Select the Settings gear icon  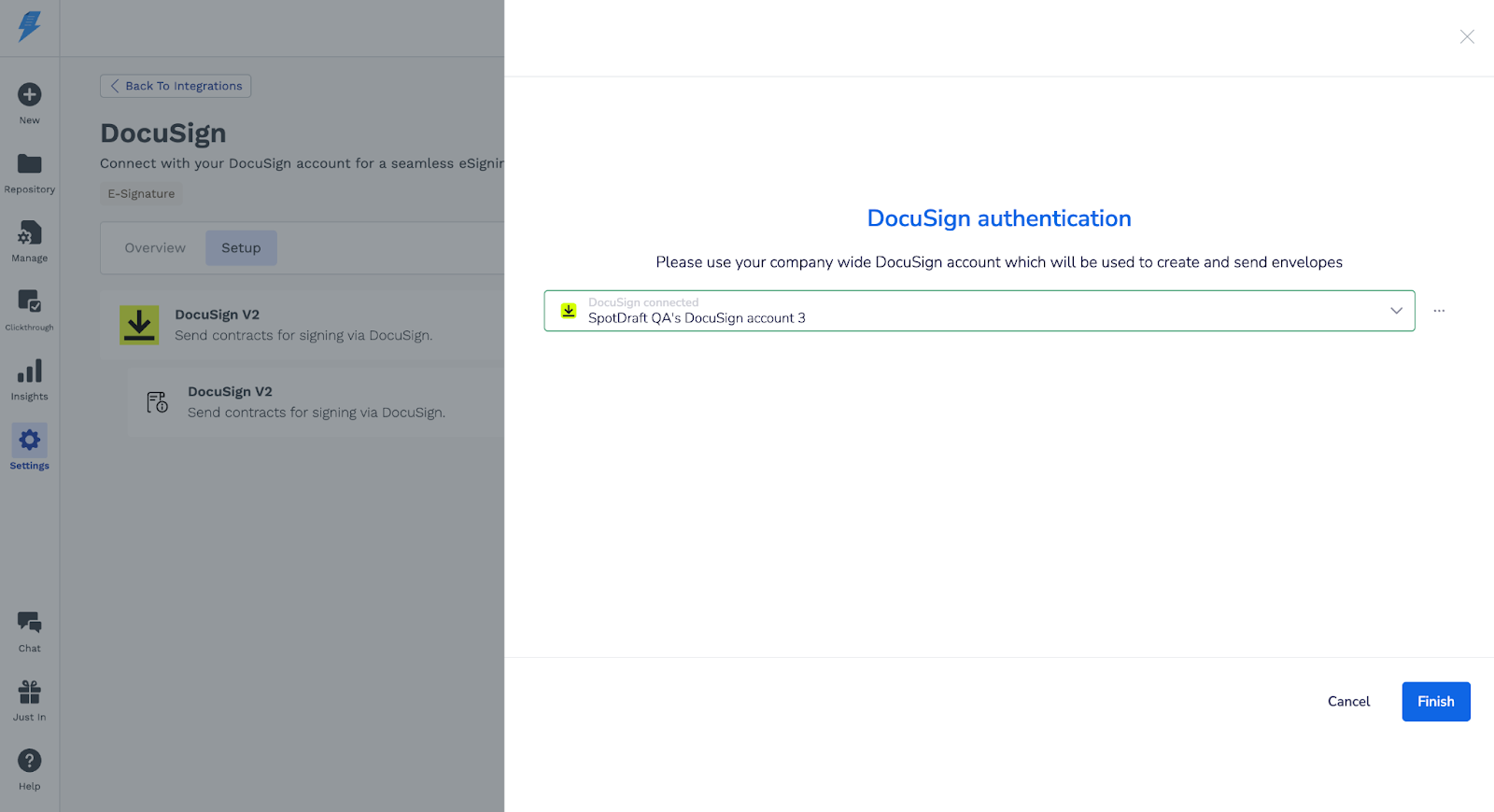(30, 441)
